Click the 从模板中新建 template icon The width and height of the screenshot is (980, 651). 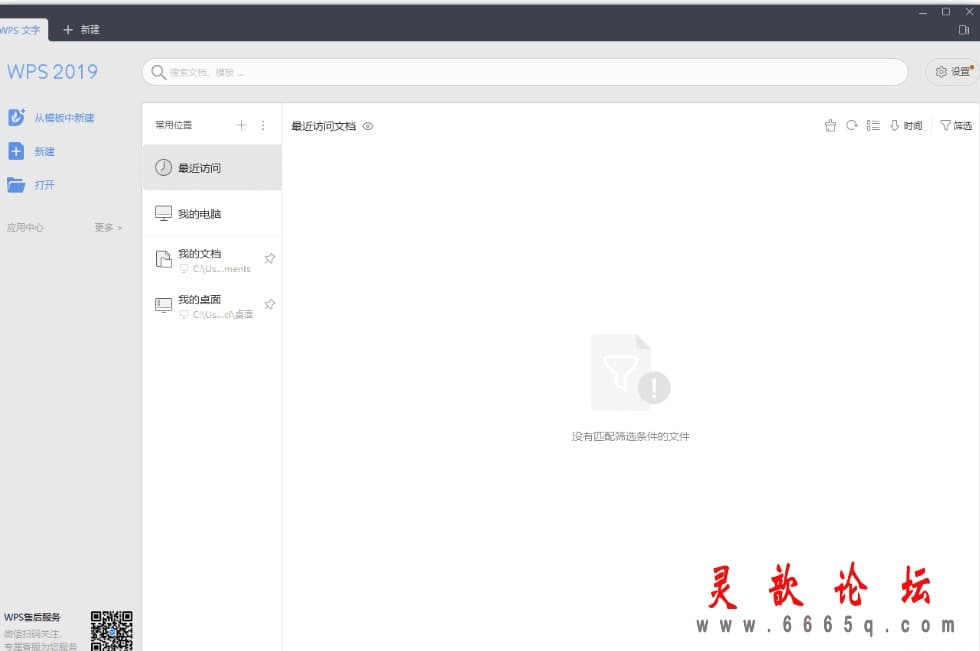click(16, 117)
